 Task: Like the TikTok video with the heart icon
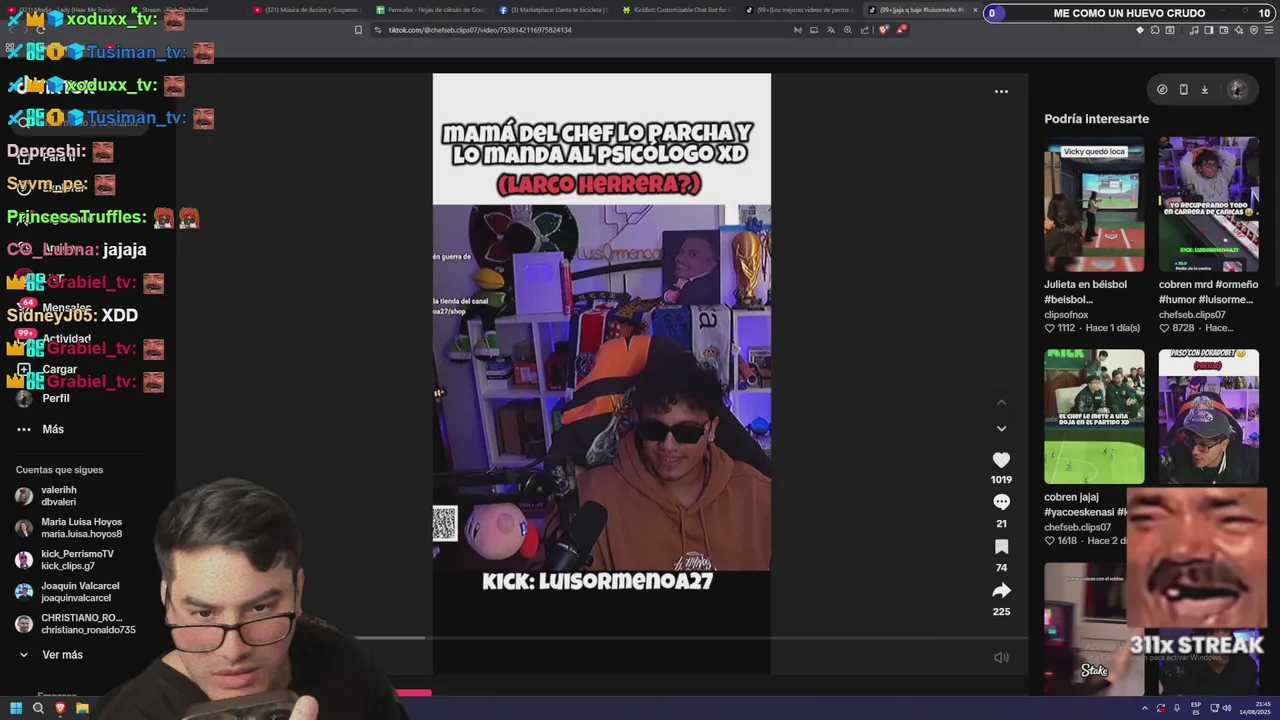point(1001,460)
